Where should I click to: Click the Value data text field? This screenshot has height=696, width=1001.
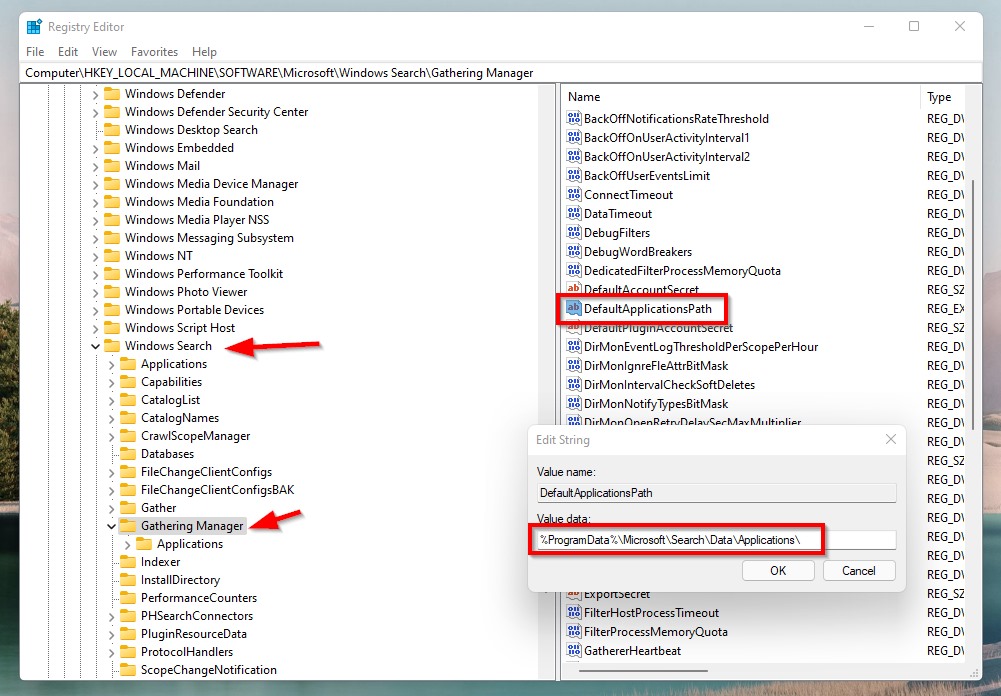[716, 540]
